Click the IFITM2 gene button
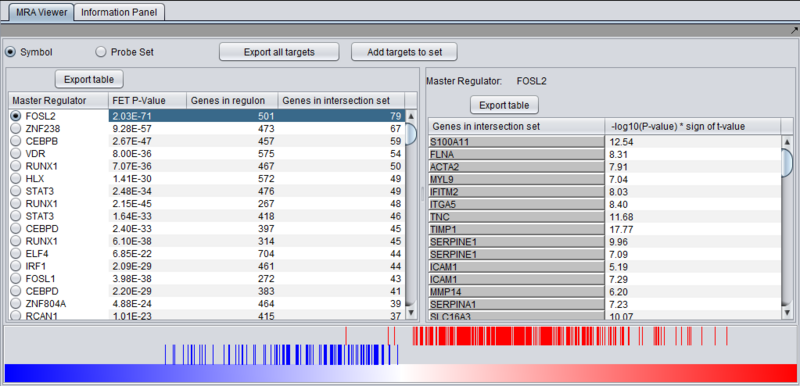The image size is (800, 386). coord(516,192)
